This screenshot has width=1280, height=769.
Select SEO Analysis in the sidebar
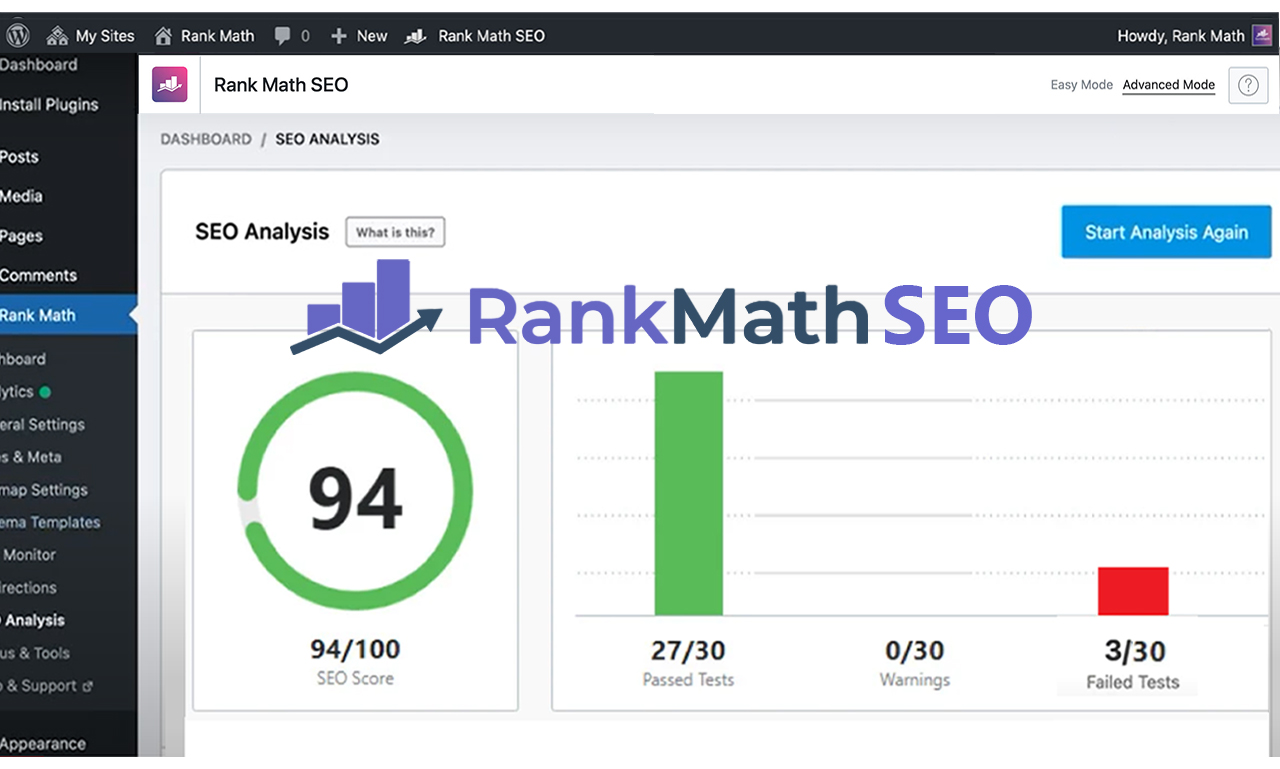[34, 620]
